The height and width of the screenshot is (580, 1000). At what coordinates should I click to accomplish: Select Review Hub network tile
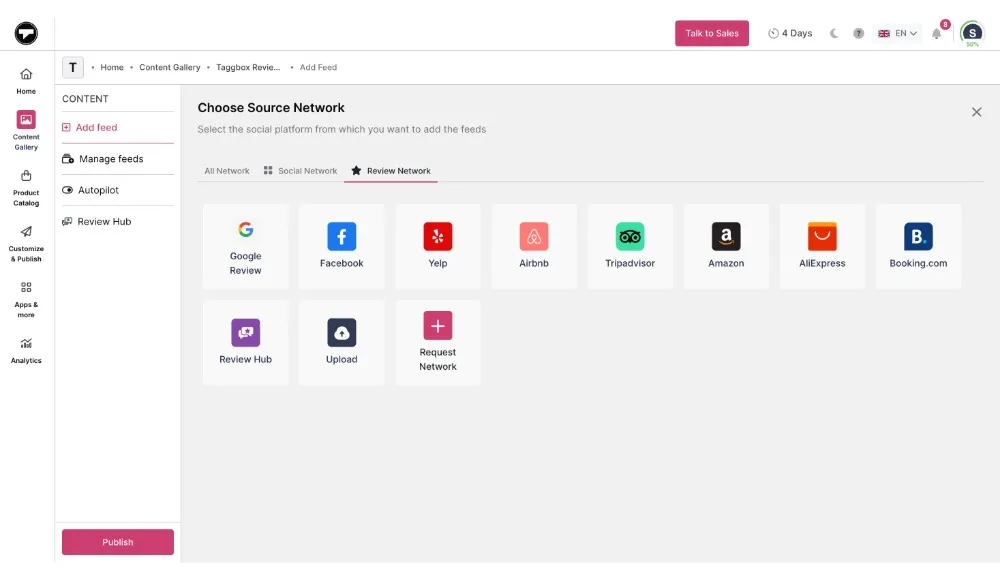click(246, 343)
